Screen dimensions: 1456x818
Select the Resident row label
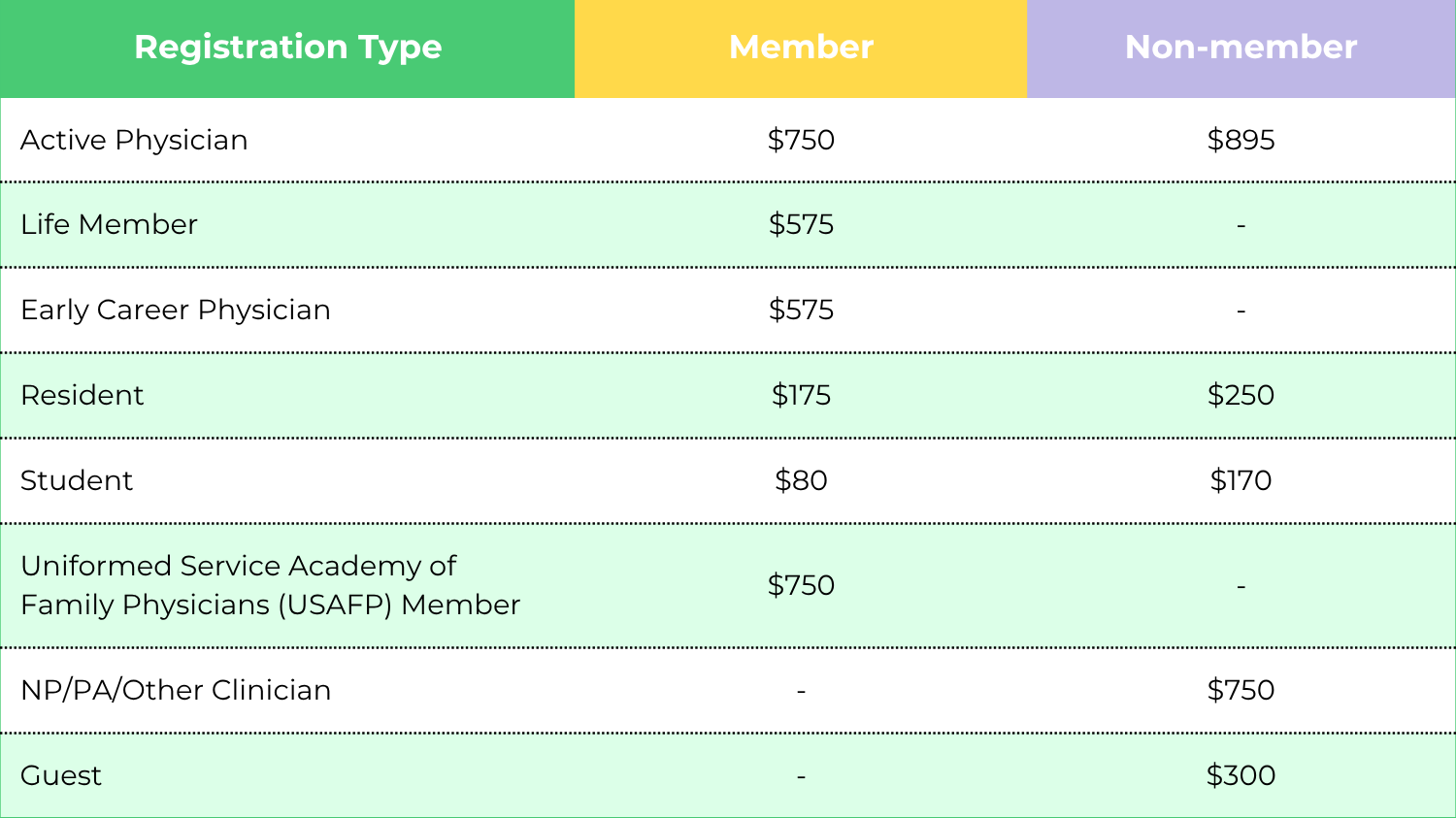point(82,395)
